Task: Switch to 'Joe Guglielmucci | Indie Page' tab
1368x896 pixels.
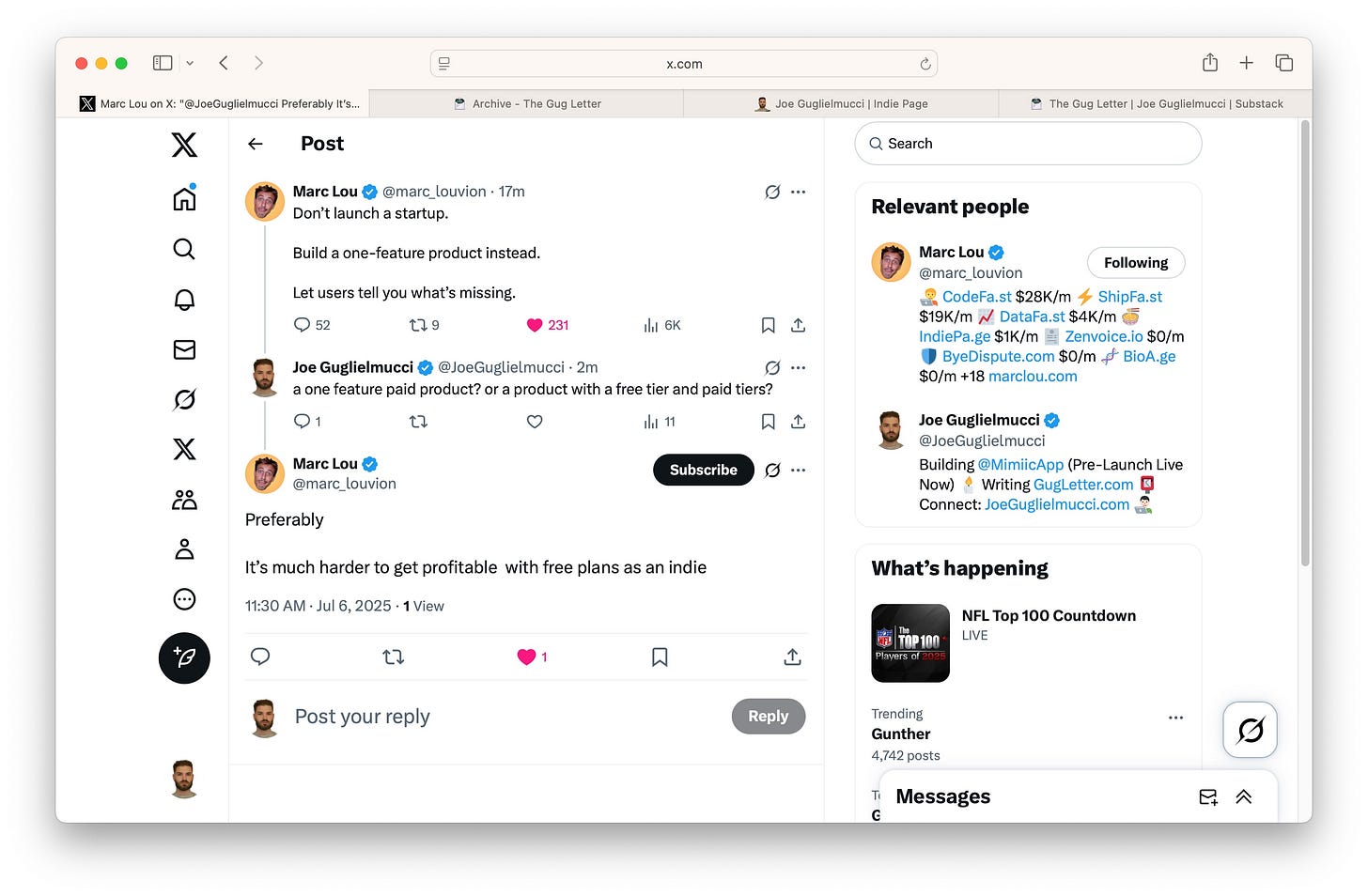Action: [841, 104]
